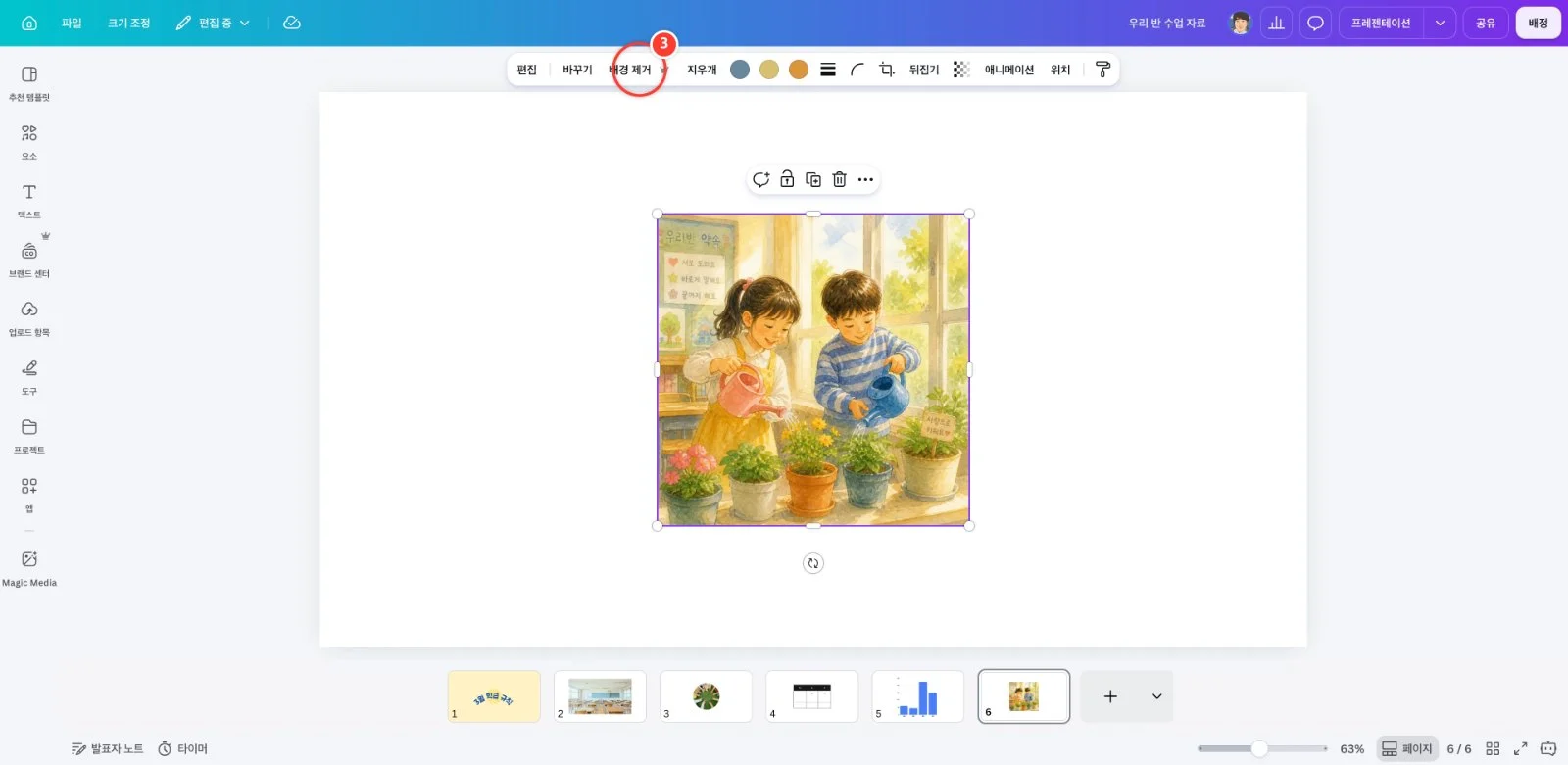Screen dimensions: 1568x765
Task: Expand chevron next to add page button
Action: coord(1156,696)
